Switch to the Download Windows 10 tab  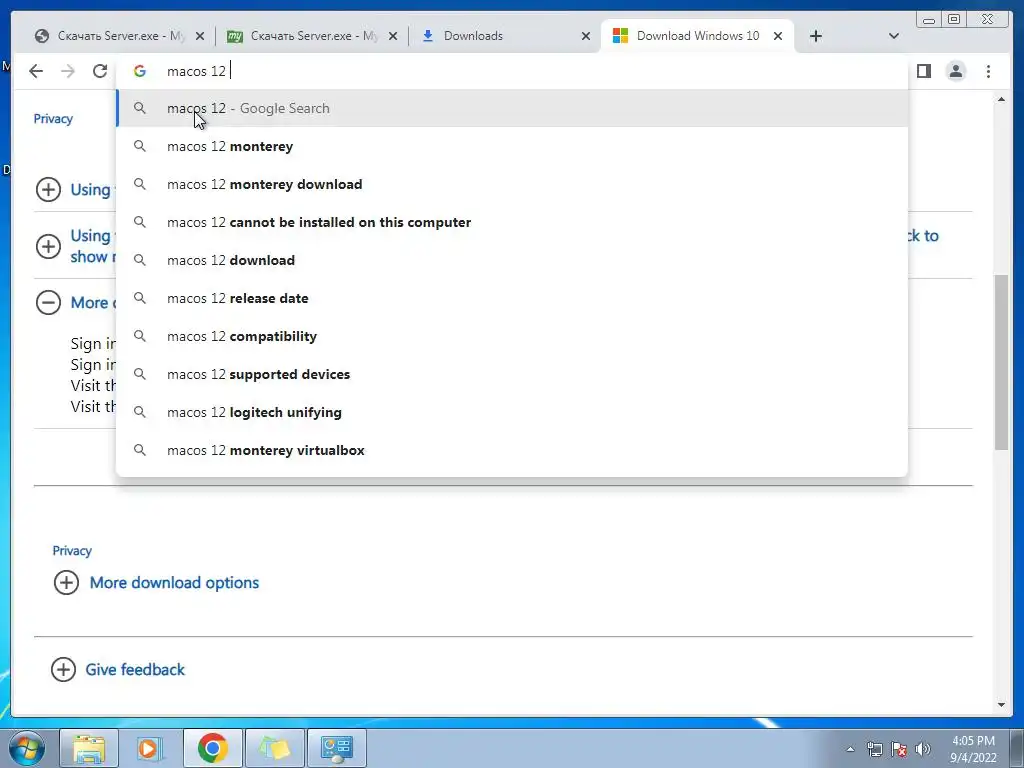697,36
